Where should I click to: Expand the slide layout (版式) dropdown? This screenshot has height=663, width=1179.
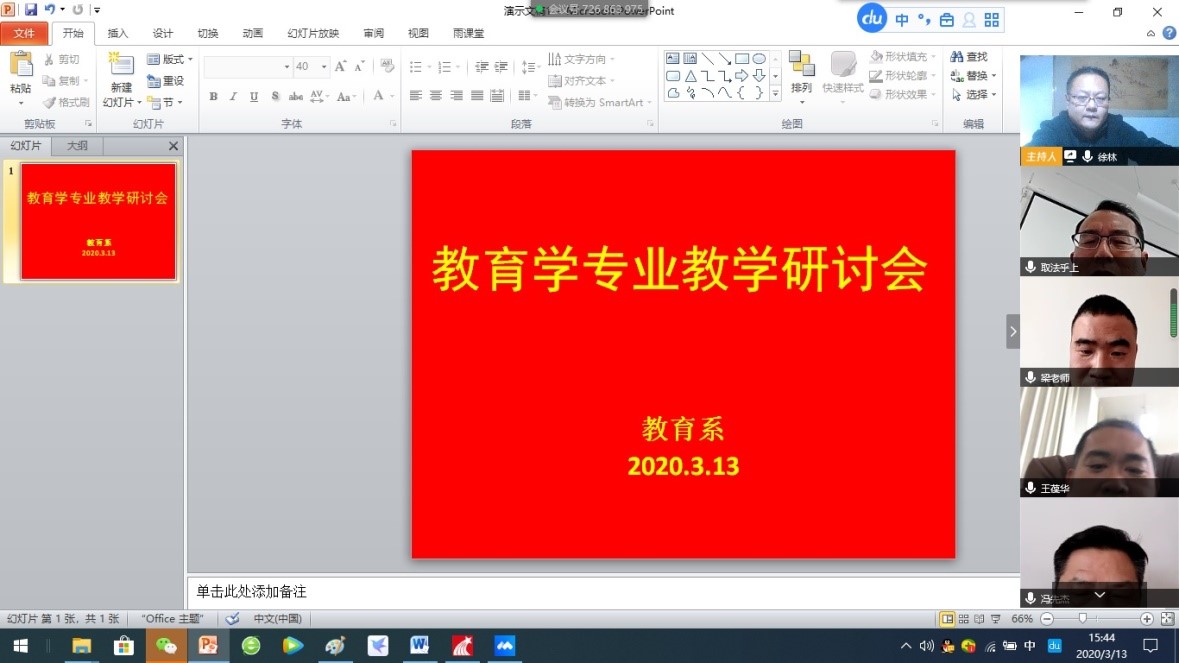(170, 60)
